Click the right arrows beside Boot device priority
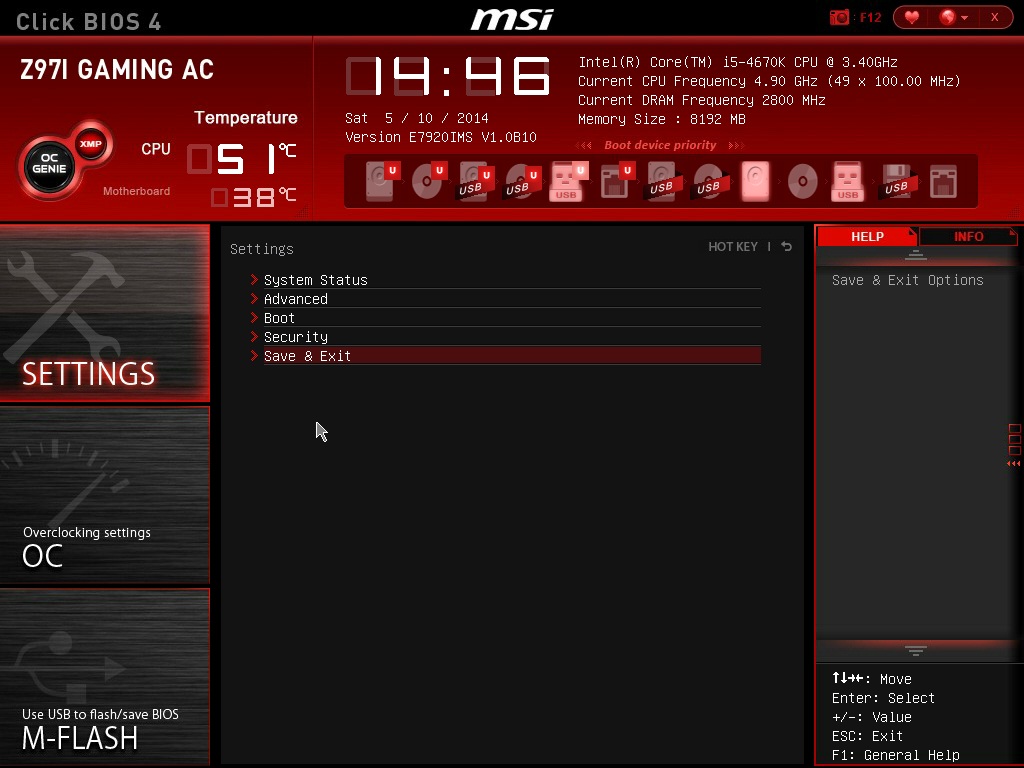The height and width of the screenshot is (768, 1024). click(737, 146)
